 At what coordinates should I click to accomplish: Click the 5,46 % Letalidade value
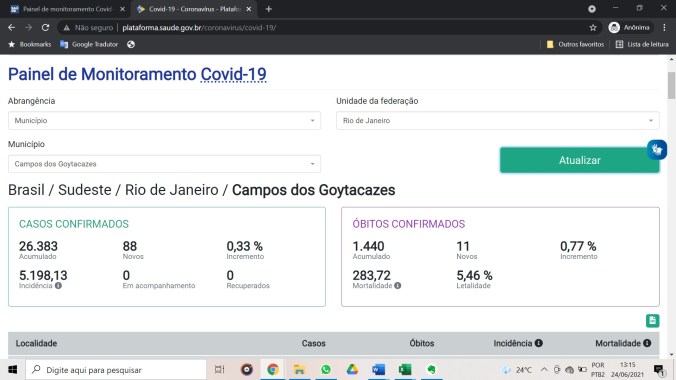[x=474, y=275]
